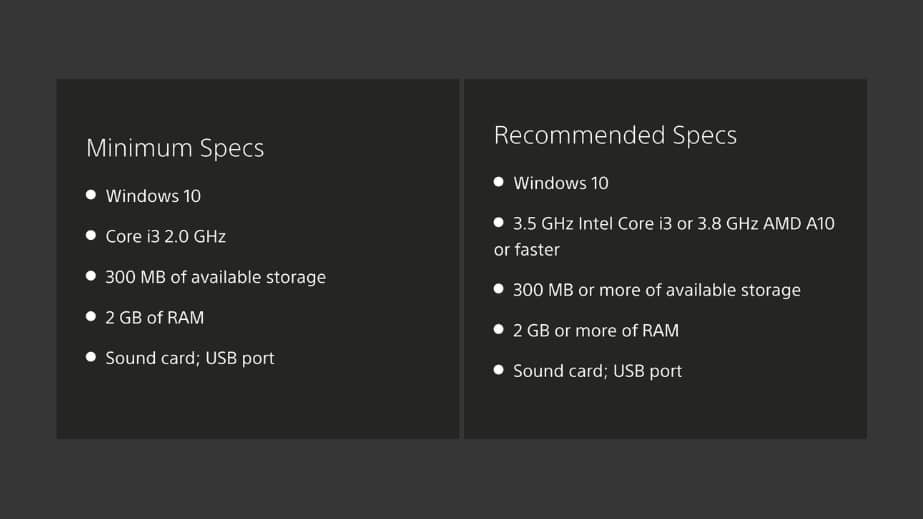
Task: Click the bullet beside 2 GB of RAM
Action: [91, 317]
